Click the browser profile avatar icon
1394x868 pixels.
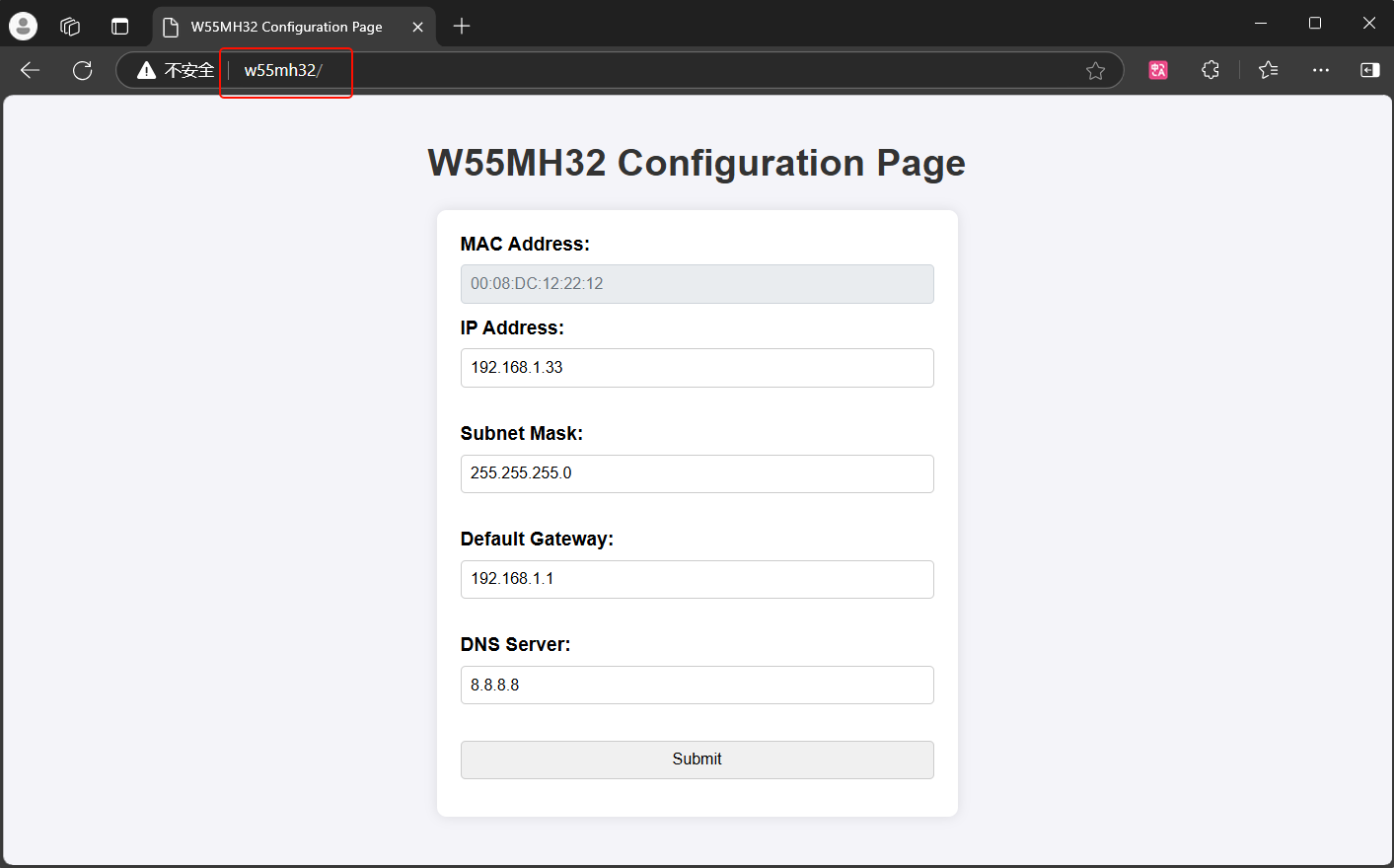point(23,26)
